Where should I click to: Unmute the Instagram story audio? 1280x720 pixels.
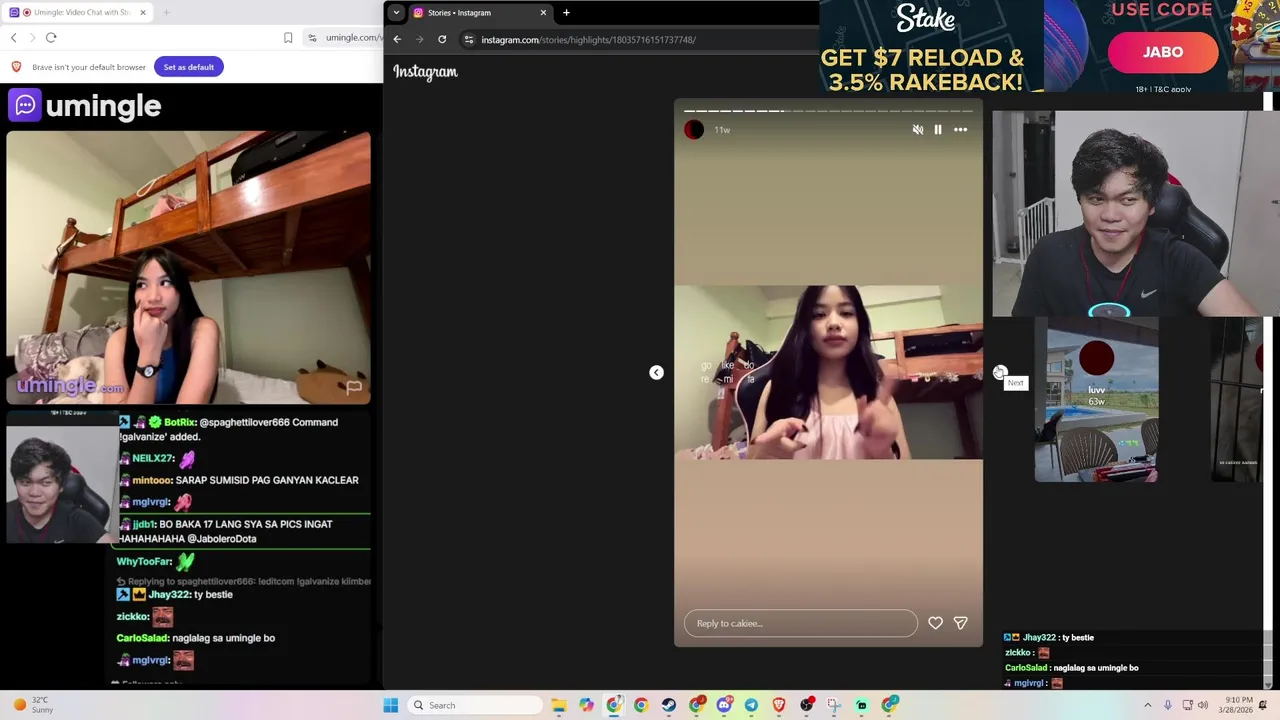(918, 129)
